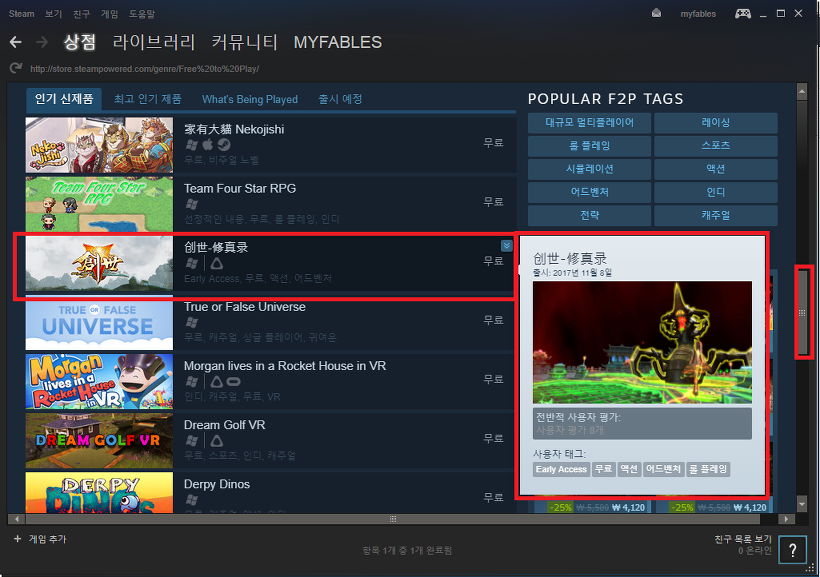
Task: Click 롤 플레잉 tag in hover card
Action: [x=708, y=469]
